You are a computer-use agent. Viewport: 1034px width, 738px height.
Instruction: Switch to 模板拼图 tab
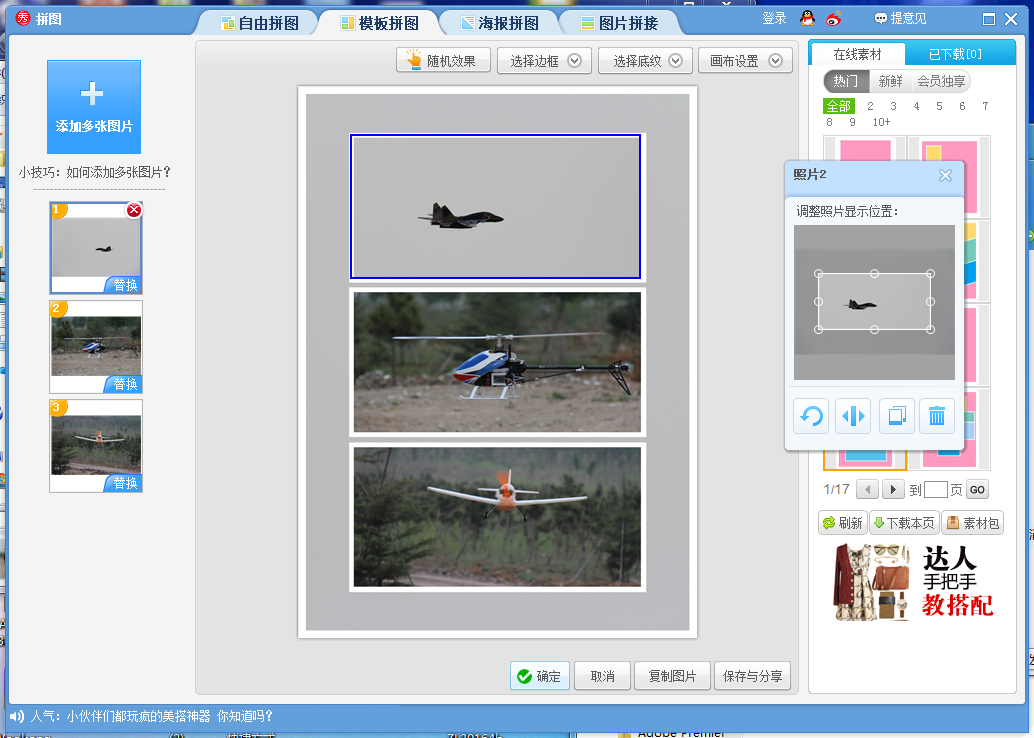pyautogui.click(x=380, y=23)
